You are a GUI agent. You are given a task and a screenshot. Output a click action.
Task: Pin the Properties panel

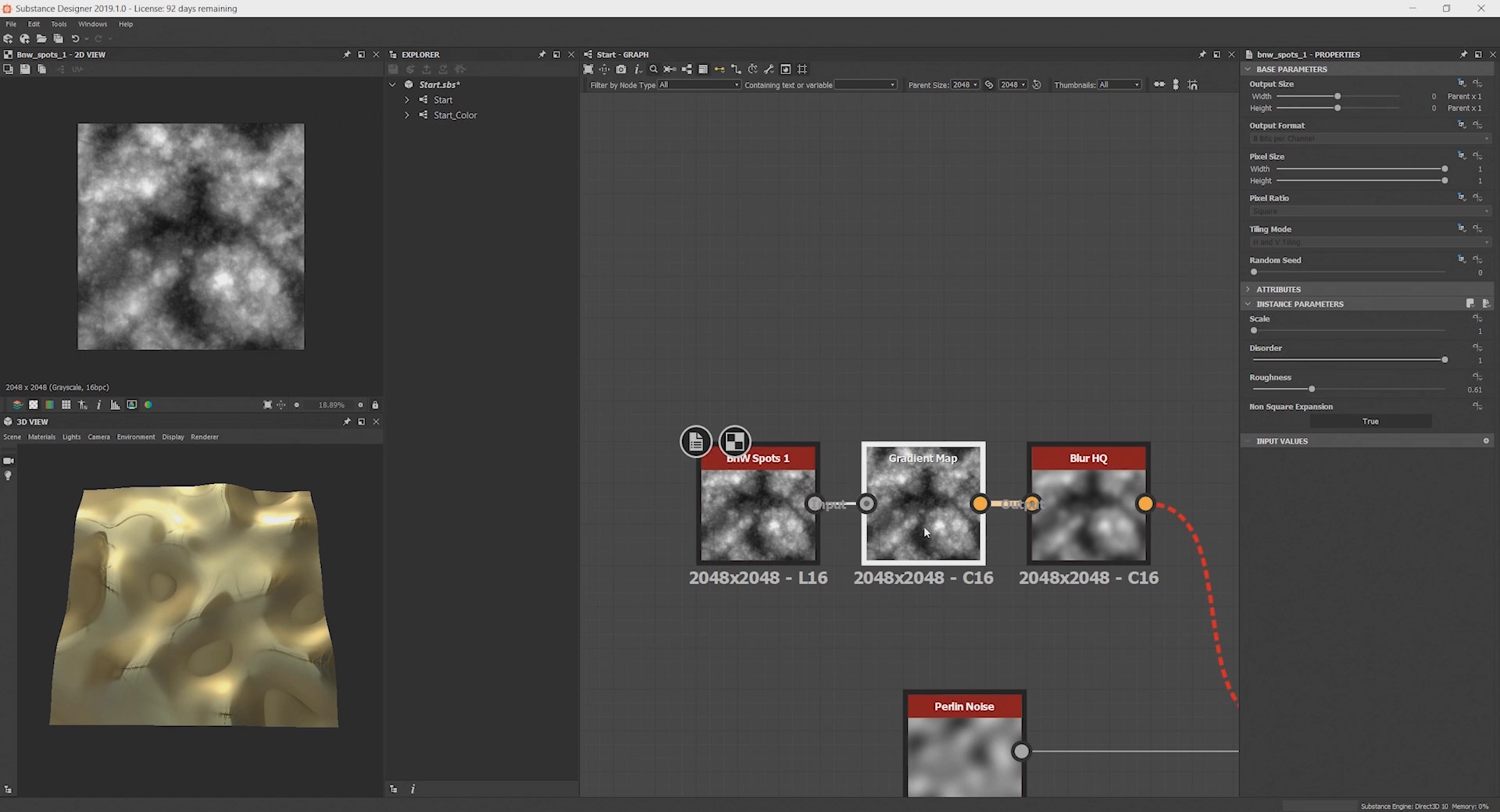[1463, 55]
